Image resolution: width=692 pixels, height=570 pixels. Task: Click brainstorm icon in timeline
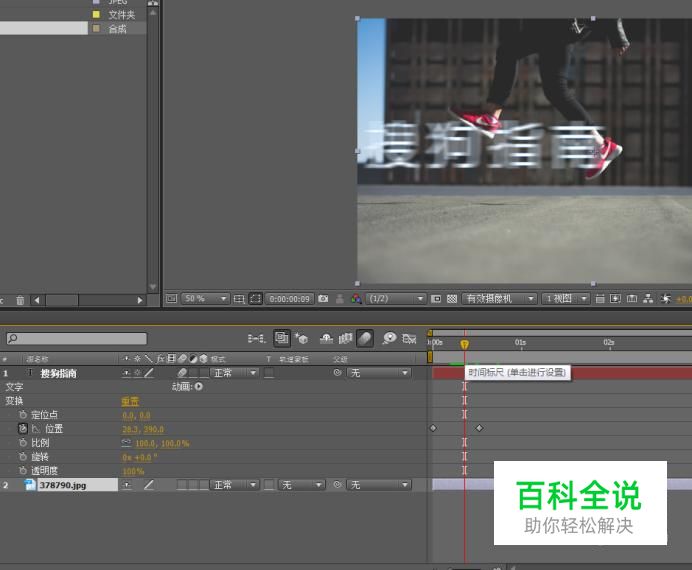pyautogui.click(x=389, y=338)
